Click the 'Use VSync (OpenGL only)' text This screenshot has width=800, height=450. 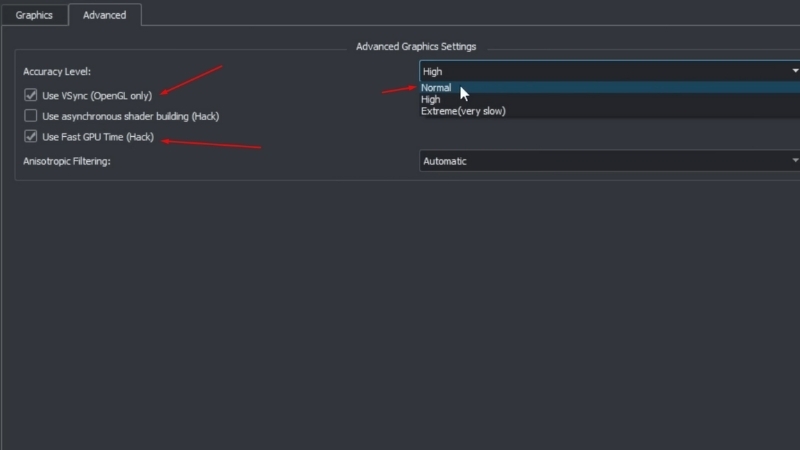[97, 96]
